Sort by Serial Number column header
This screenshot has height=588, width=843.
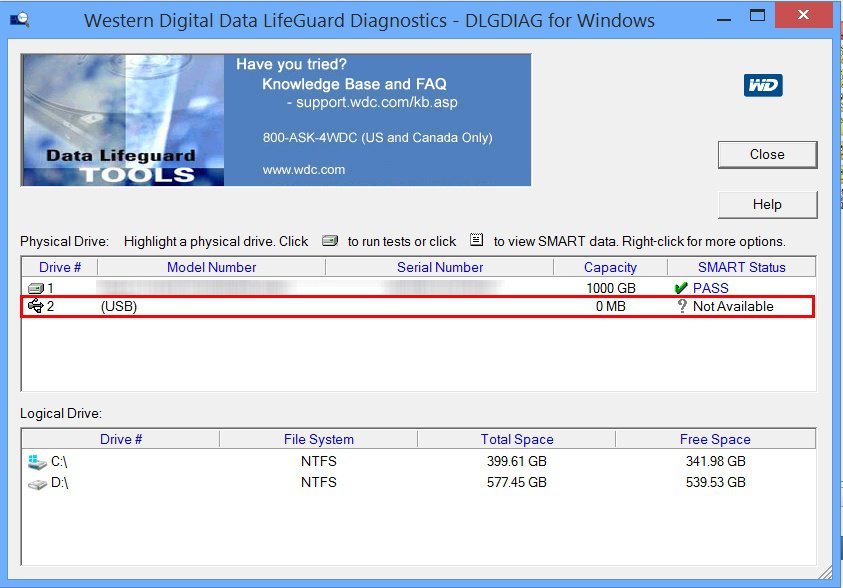click(x=439, y=267)
